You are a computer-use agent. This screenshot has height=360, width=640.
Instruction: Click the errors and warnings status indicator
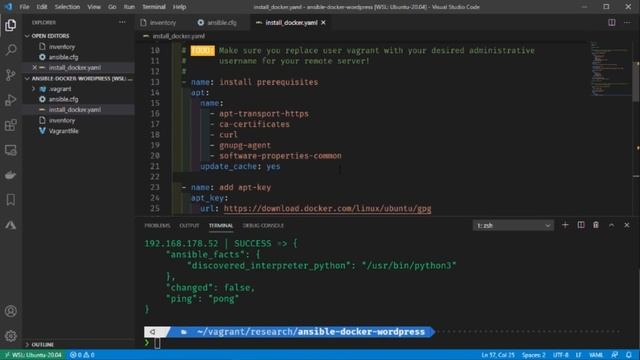(x=82, y=355)
